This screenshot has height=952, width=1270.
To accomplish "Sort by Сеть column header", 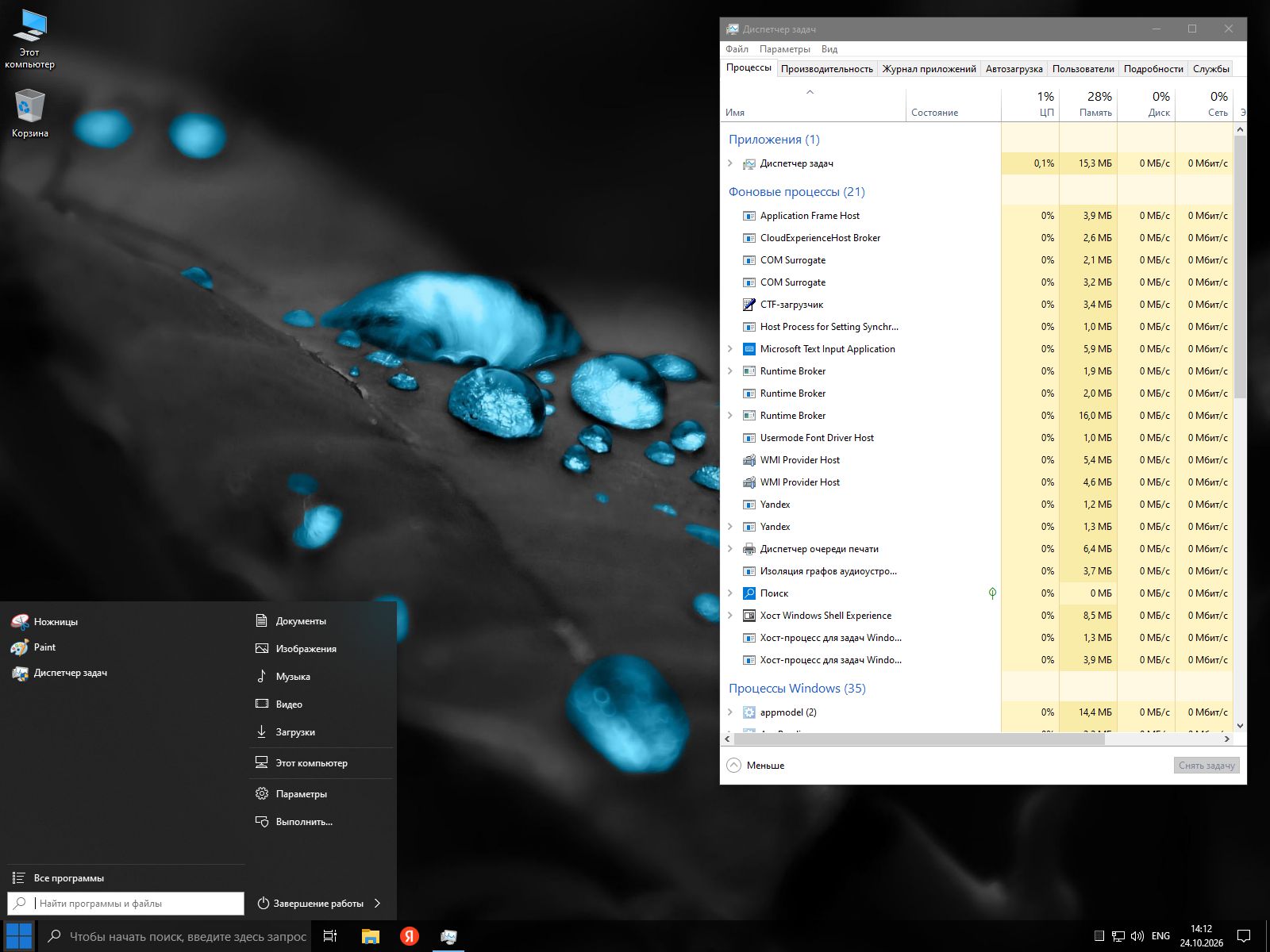I will pos(1204,104).
